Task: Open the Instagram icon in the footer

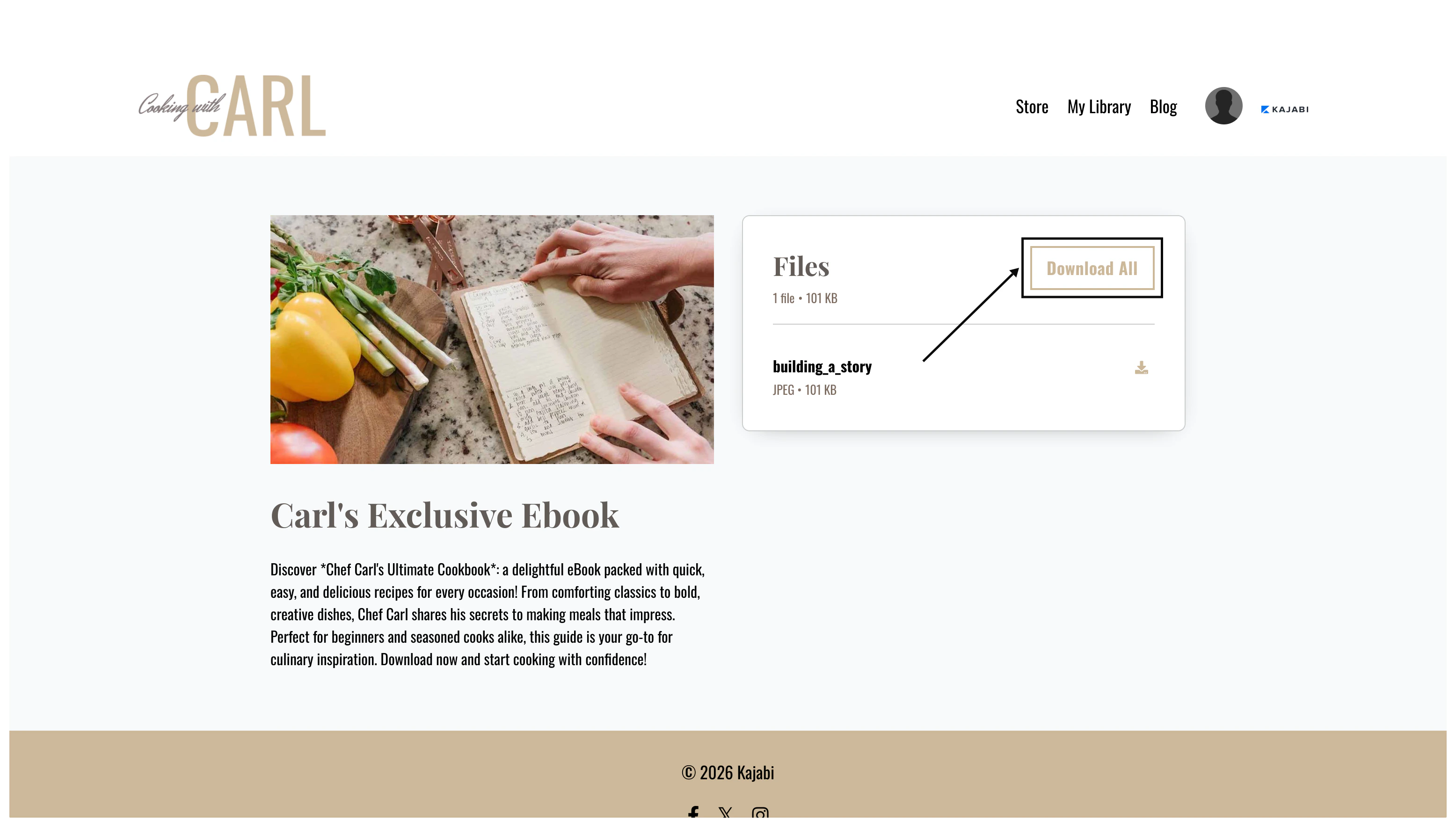Action: point(759,813)
